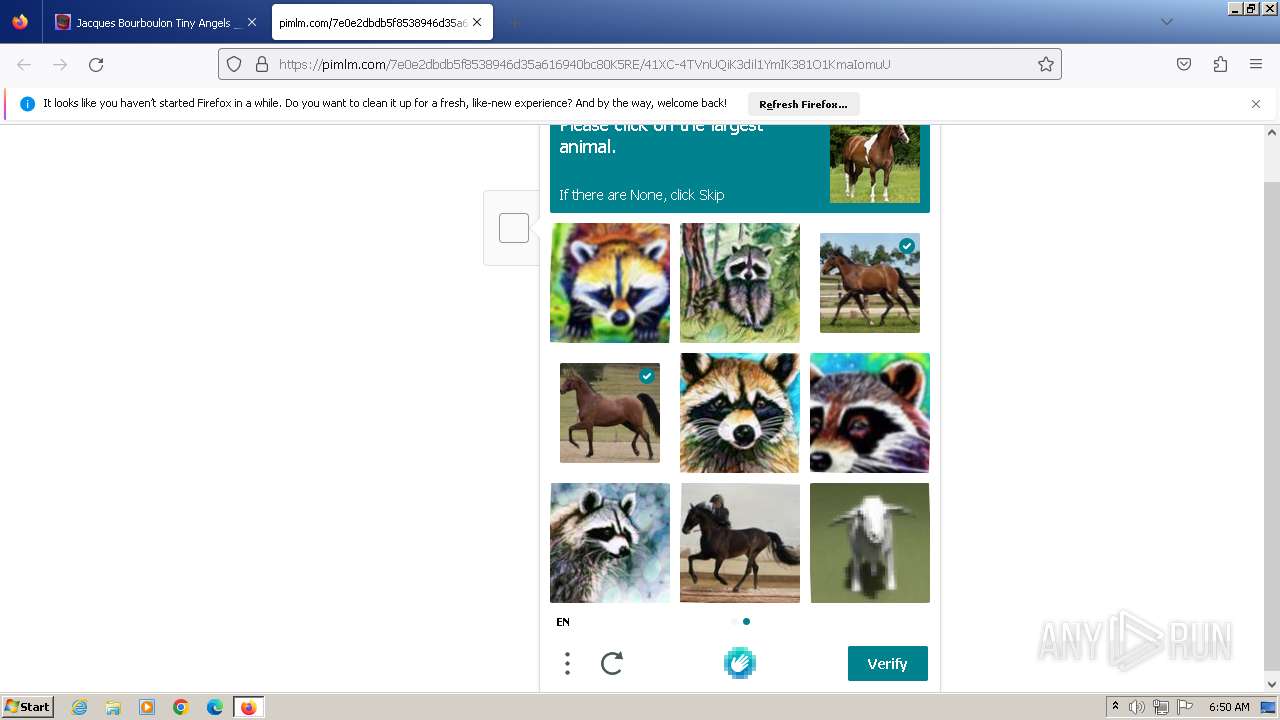Click the Firefox logo icon
Image resolution: width=1280 pixels, height=720 pixels.
20,22
